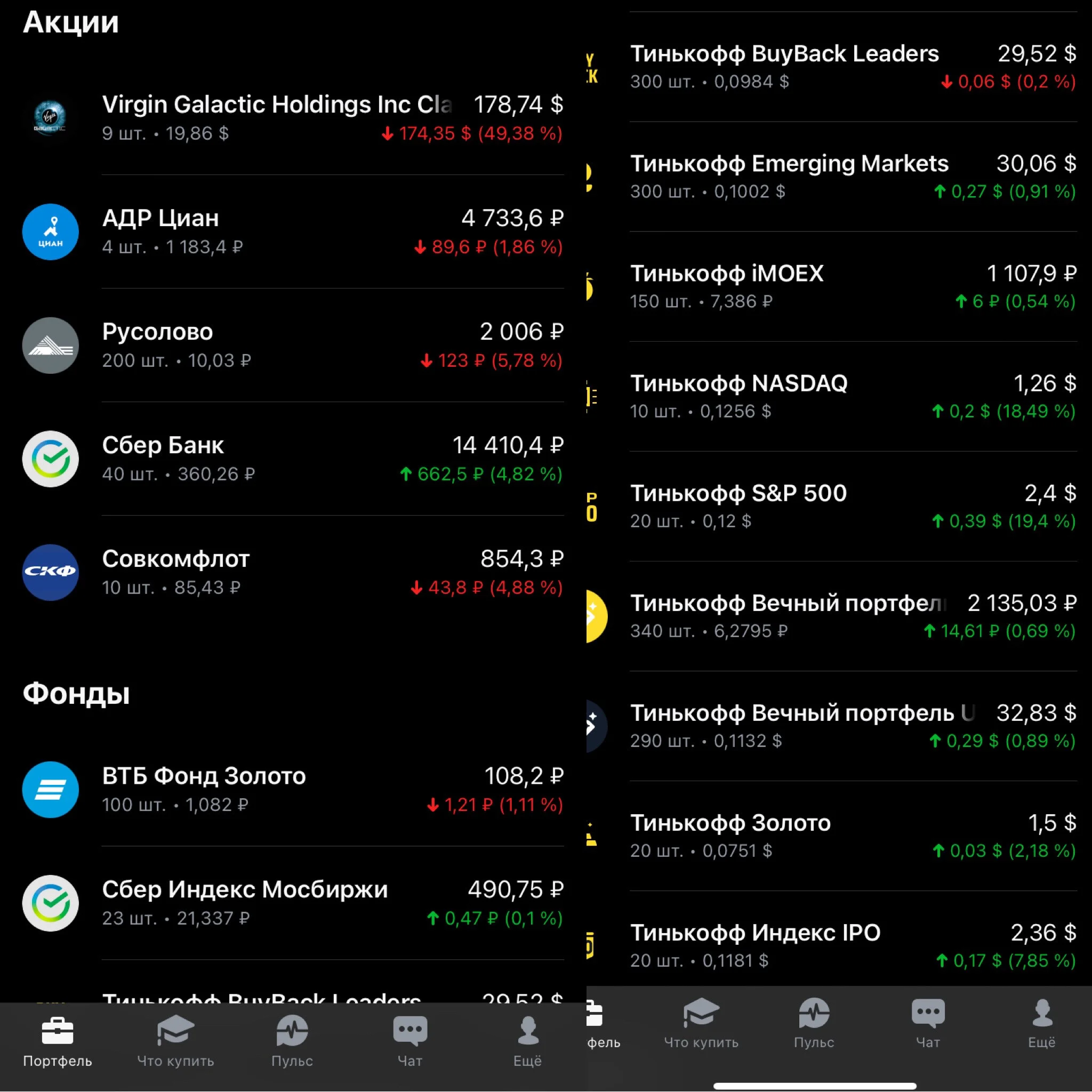The height and width of the screenshot is (1092, 1092).
Task: Tap Русолово value 2 006 ₽
Action: point(521,332)
